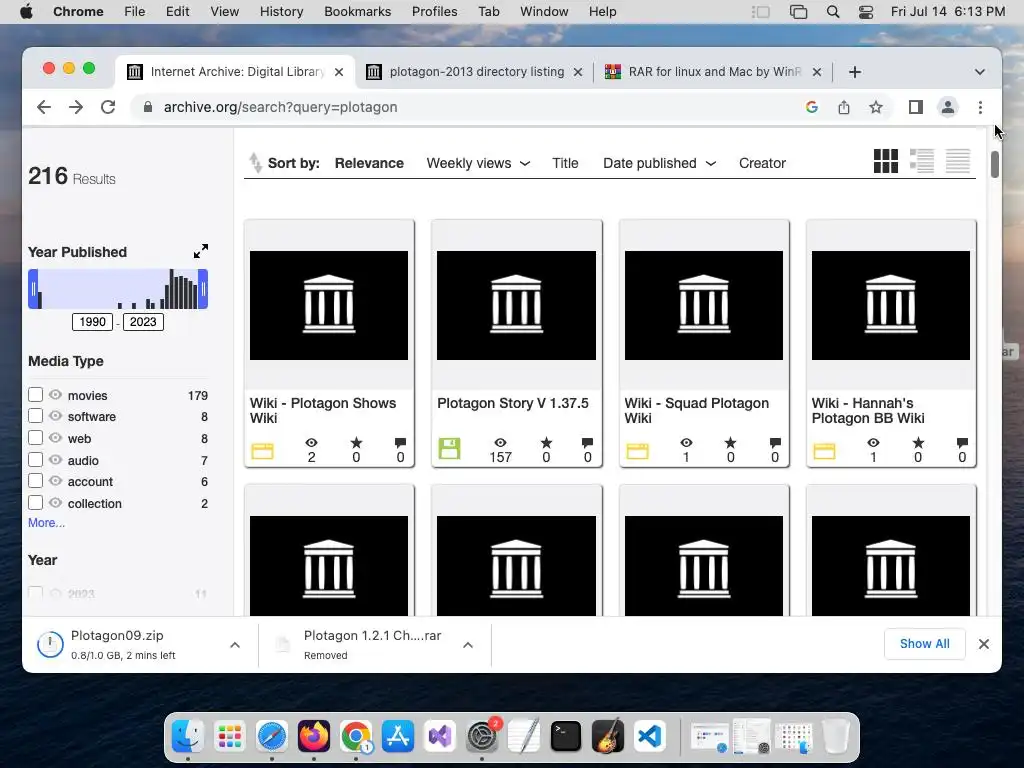Close the downloads bar
The image size is (1024, 768).
pos(984,644)
